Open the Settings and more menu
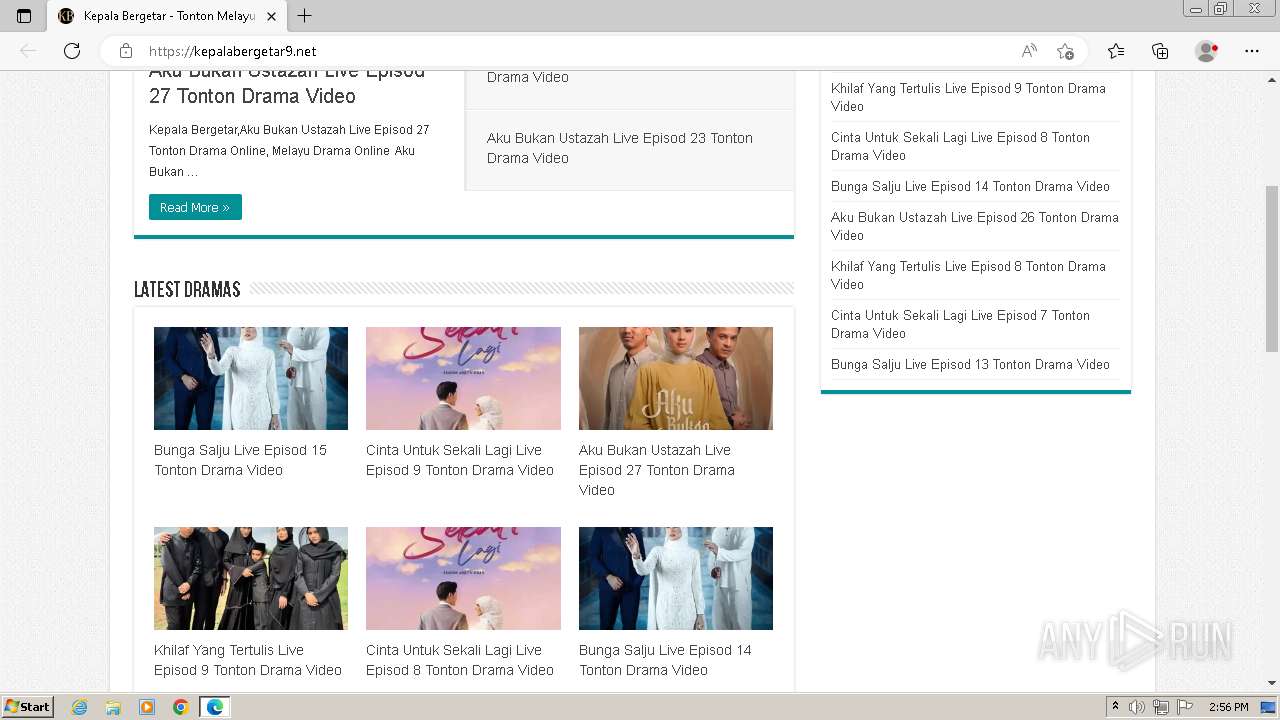Screen dimensions: 1280x720 click(x=1252, y=51)
